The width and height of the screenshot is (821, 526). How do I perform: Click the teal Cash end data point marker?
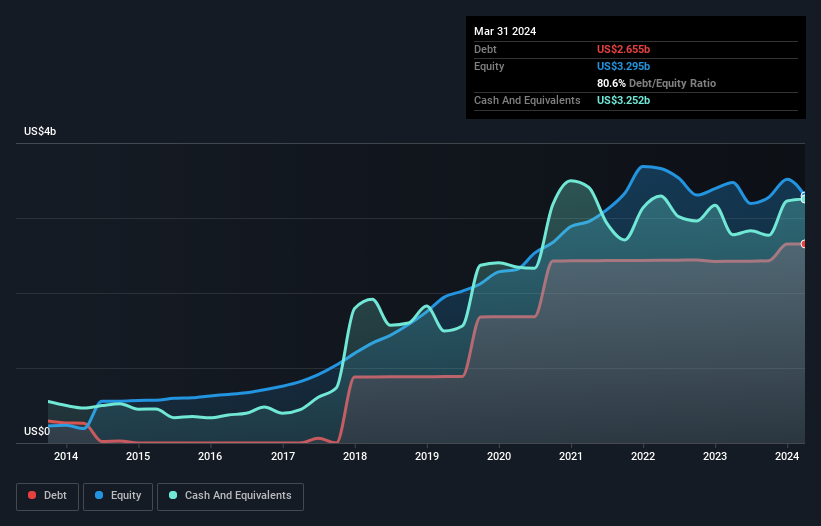point(804,199)
